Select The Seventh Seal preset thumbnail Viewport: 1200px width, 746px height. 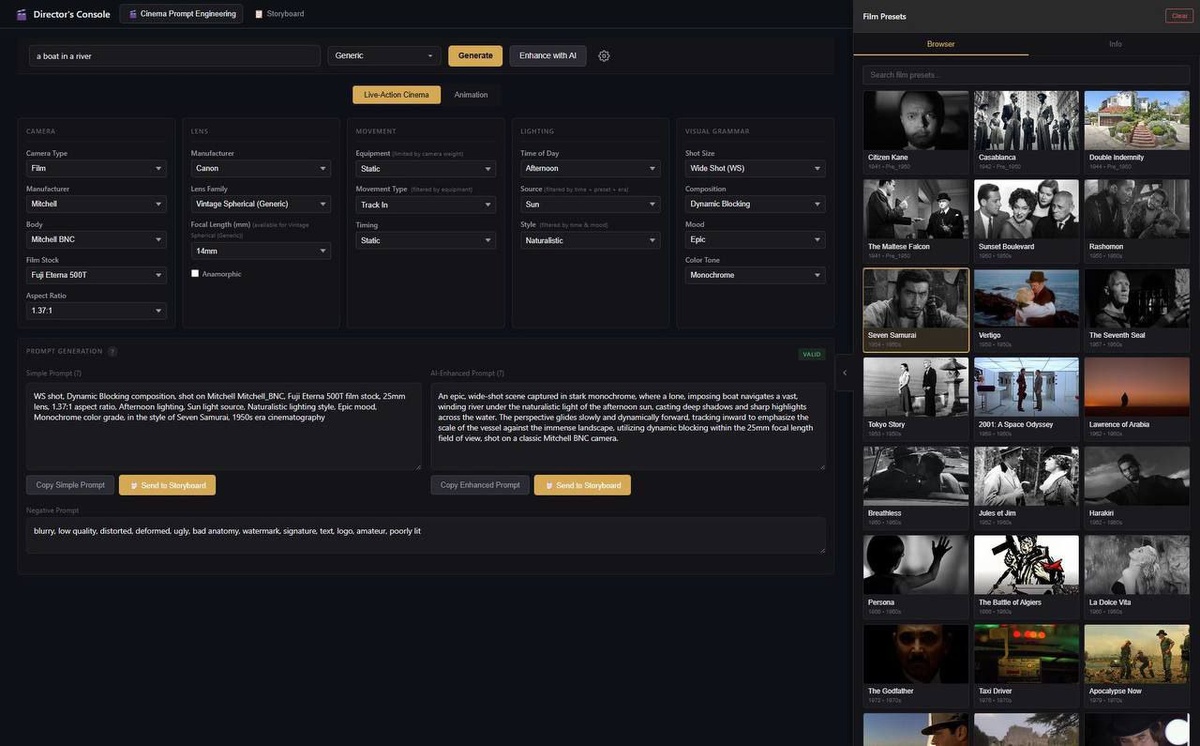click(x=1137, y=309)
